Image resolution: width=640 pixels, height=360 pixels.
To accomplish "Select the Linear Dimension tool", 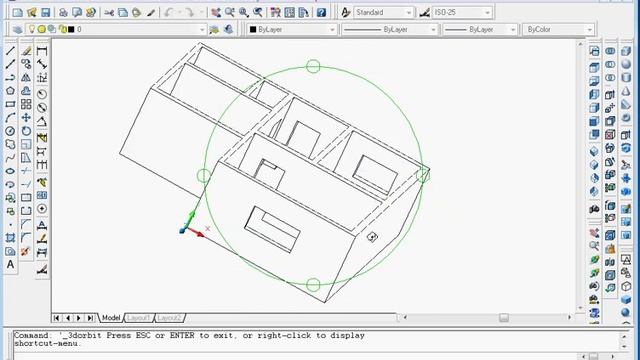I will tap(42, 51).
